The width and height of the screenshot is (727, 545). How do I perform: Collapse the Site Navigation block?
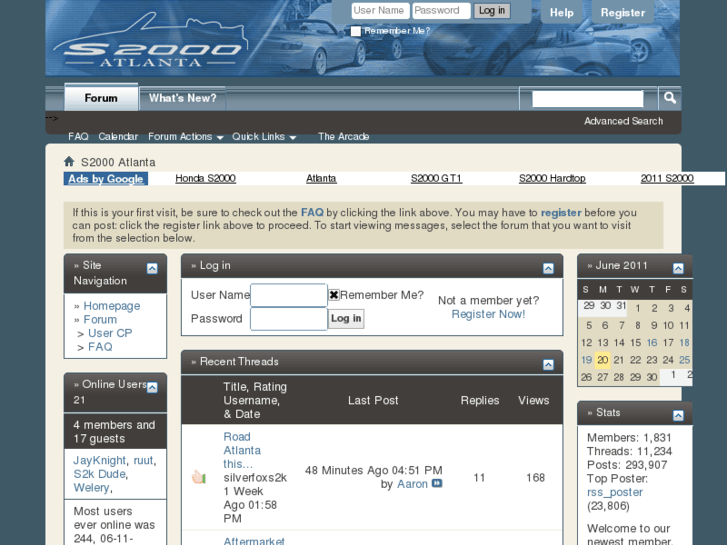pyautogui.click(x=152, y=268)
